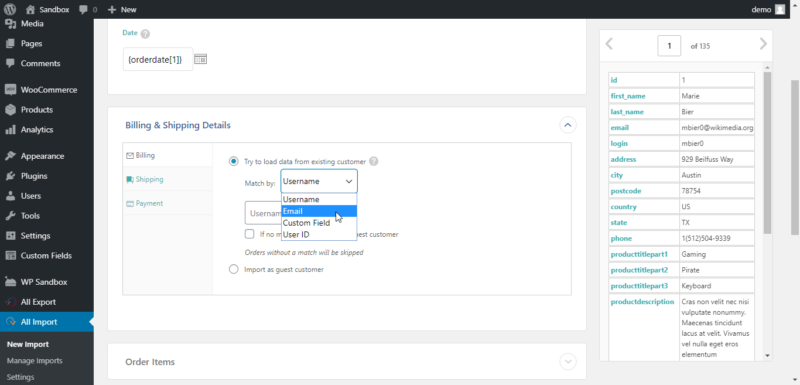Click the country field label
The image size is (800, 385).
point(623,207)
